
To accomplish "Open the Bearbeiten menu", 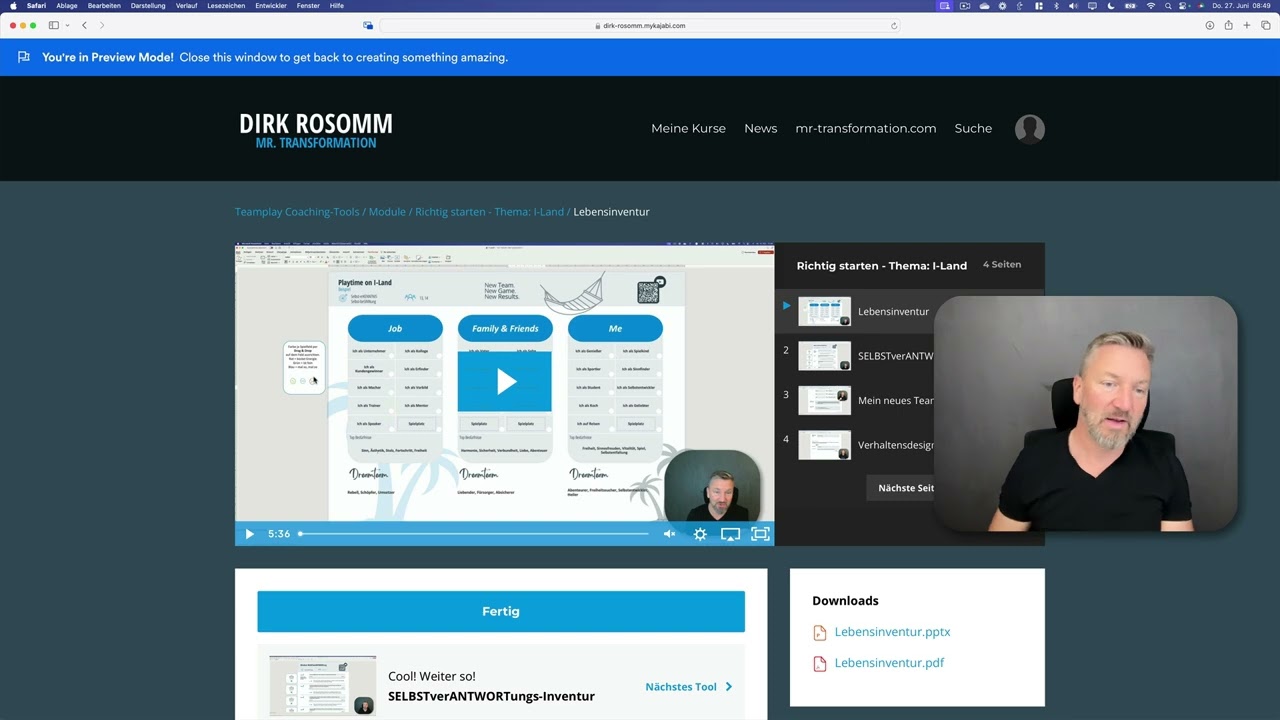I will [104, 6].
